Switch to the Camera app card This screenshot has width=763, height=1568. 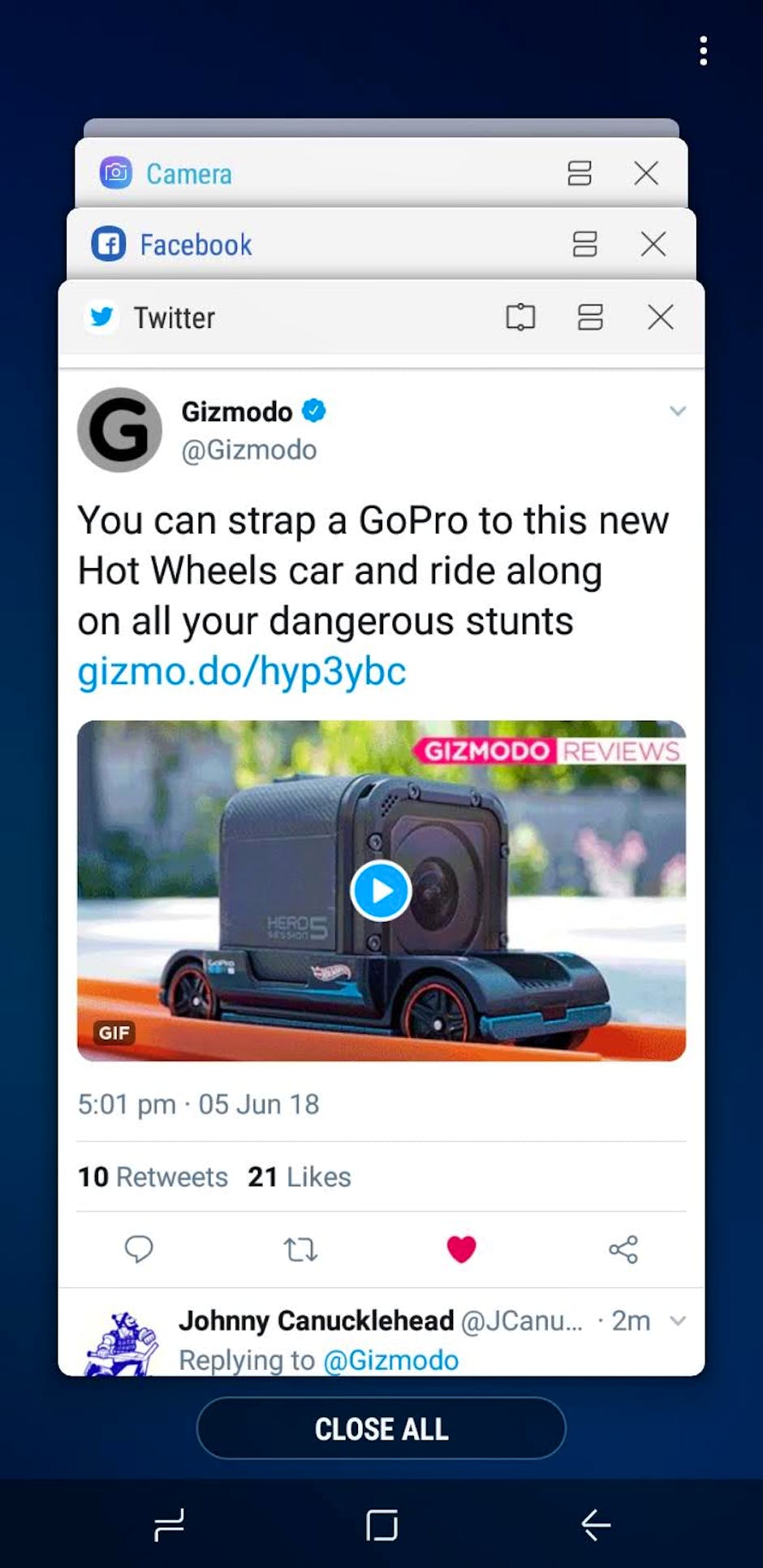coord(381,173)
